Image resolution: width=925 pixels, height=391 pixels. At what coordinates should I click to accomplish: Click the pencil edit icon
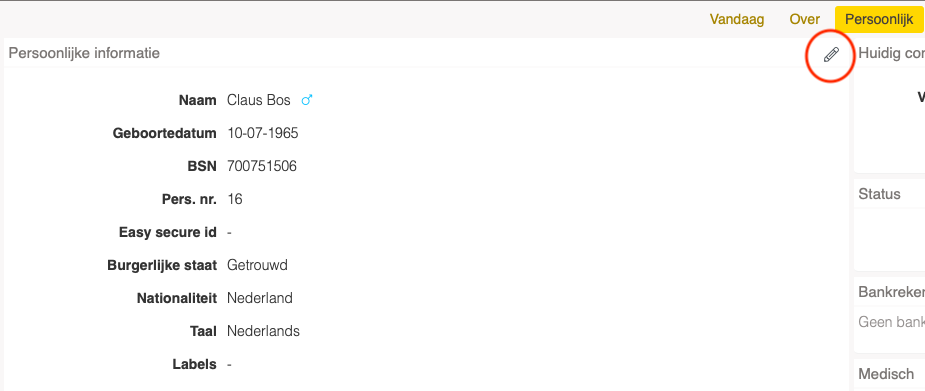(831, 56)
